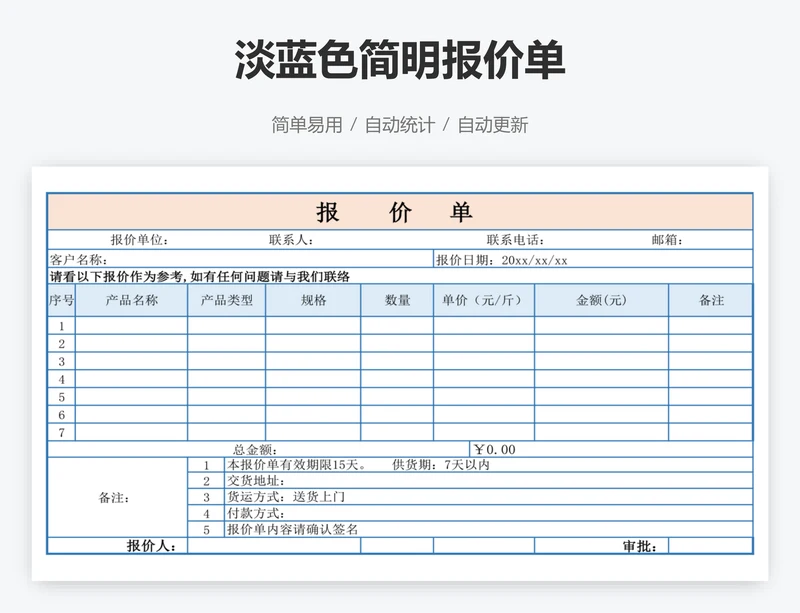Click the '联系电话:' label
The image size is (800, 613).
(x=515, y=240)
